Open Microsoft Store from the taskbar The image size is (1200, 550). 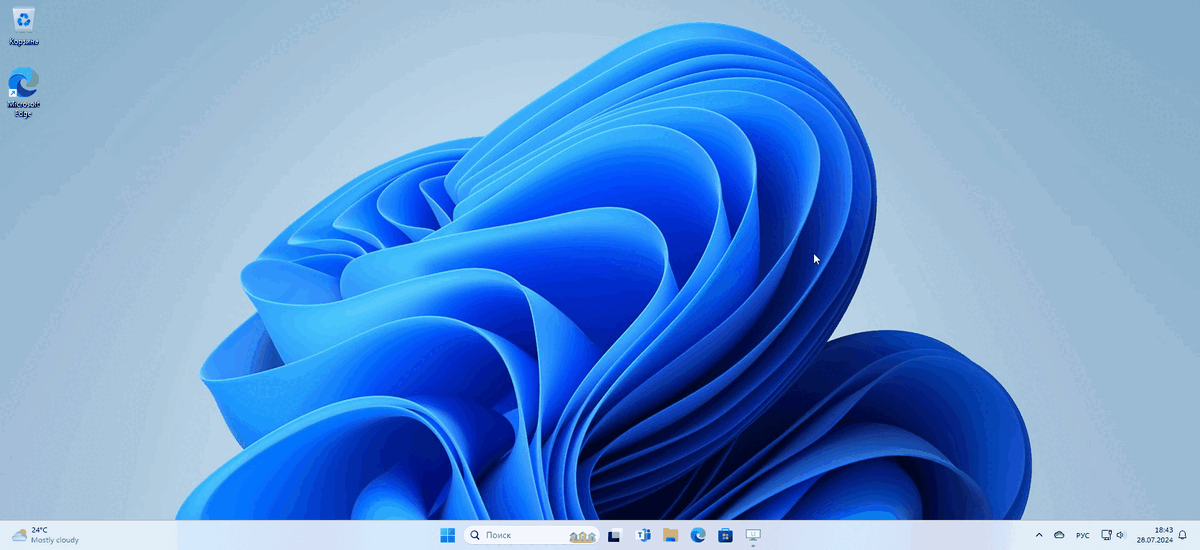[x=726, y=535]
